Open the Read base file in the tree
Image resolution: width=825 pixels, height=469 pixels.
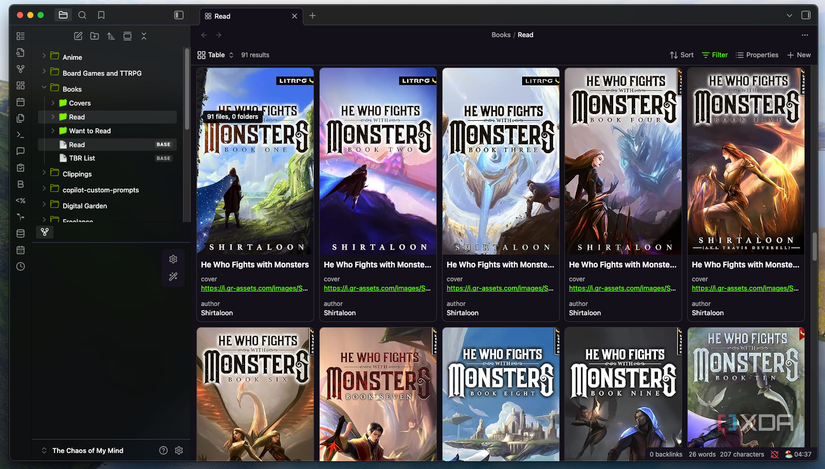click(107, 144)
